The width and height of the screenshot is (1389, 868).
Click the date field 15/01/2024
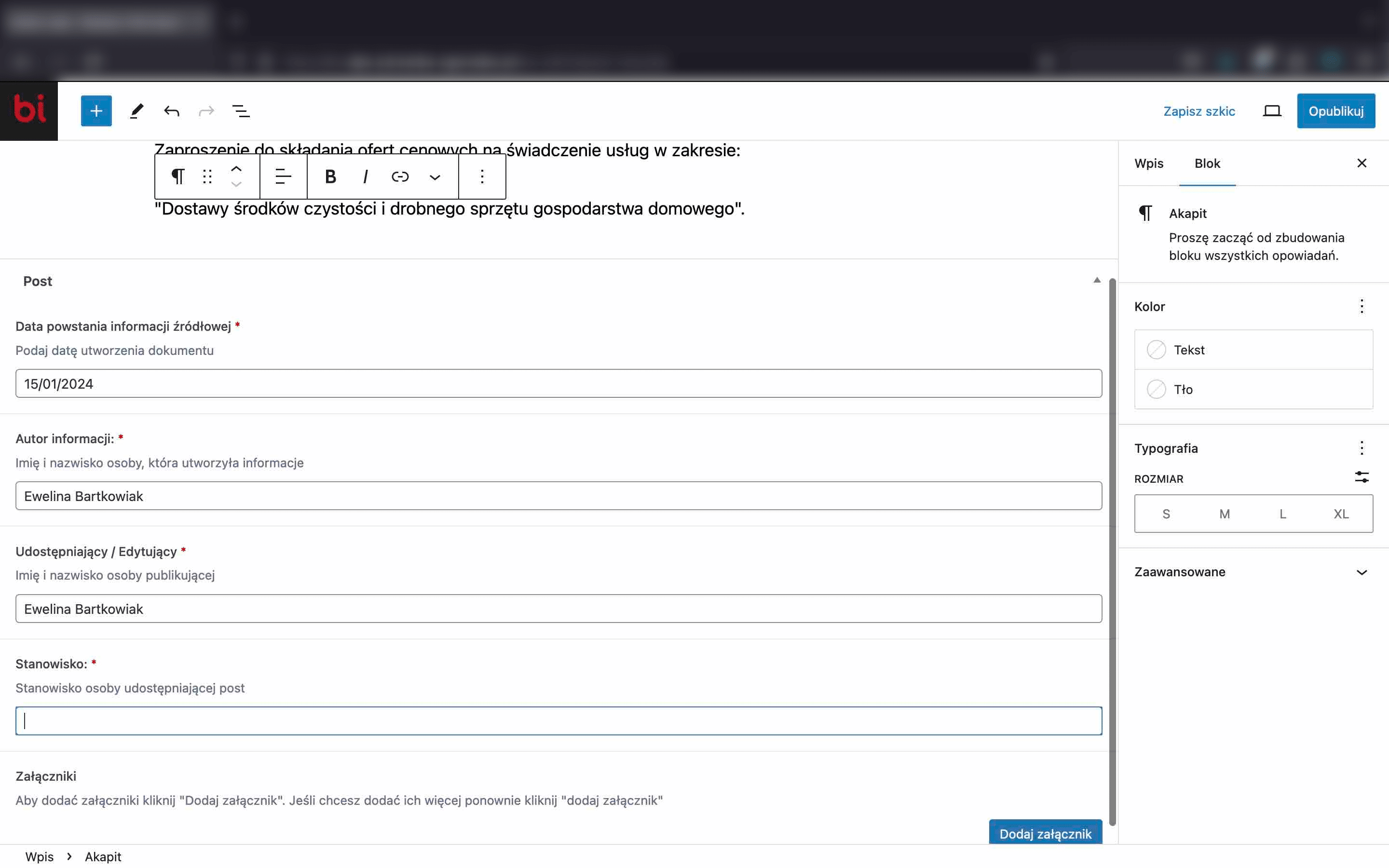(x=558, y=383)
